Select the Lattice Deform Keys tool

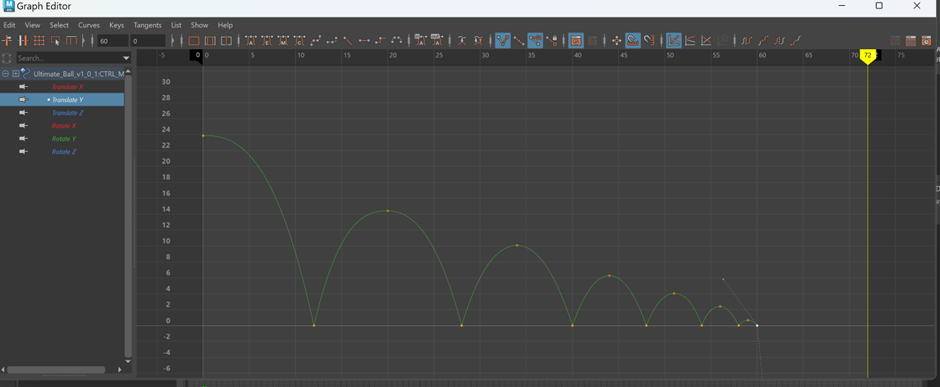[39, 41]
